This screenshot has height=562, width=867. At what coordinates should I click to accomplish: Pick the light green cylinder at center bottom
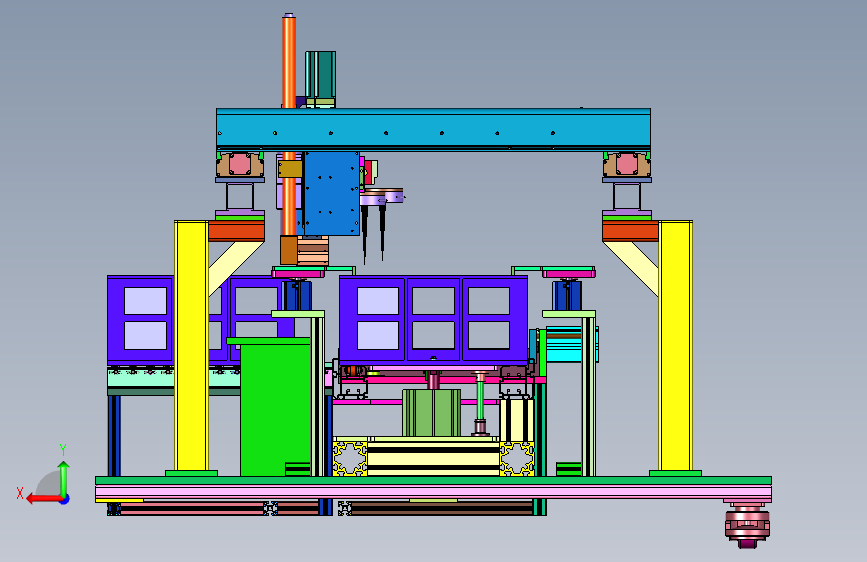431,413
